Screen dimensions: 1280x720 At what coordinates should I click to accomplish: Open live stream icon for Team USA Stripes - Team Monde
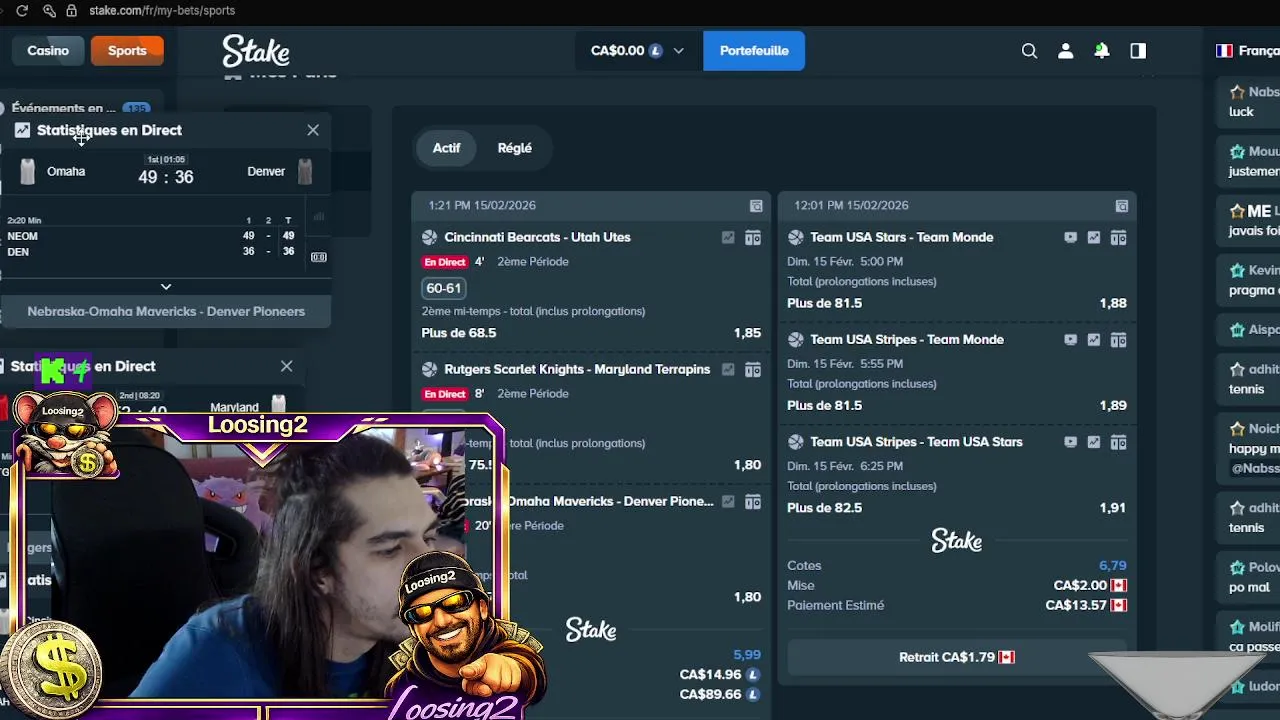coord(1070,340)
